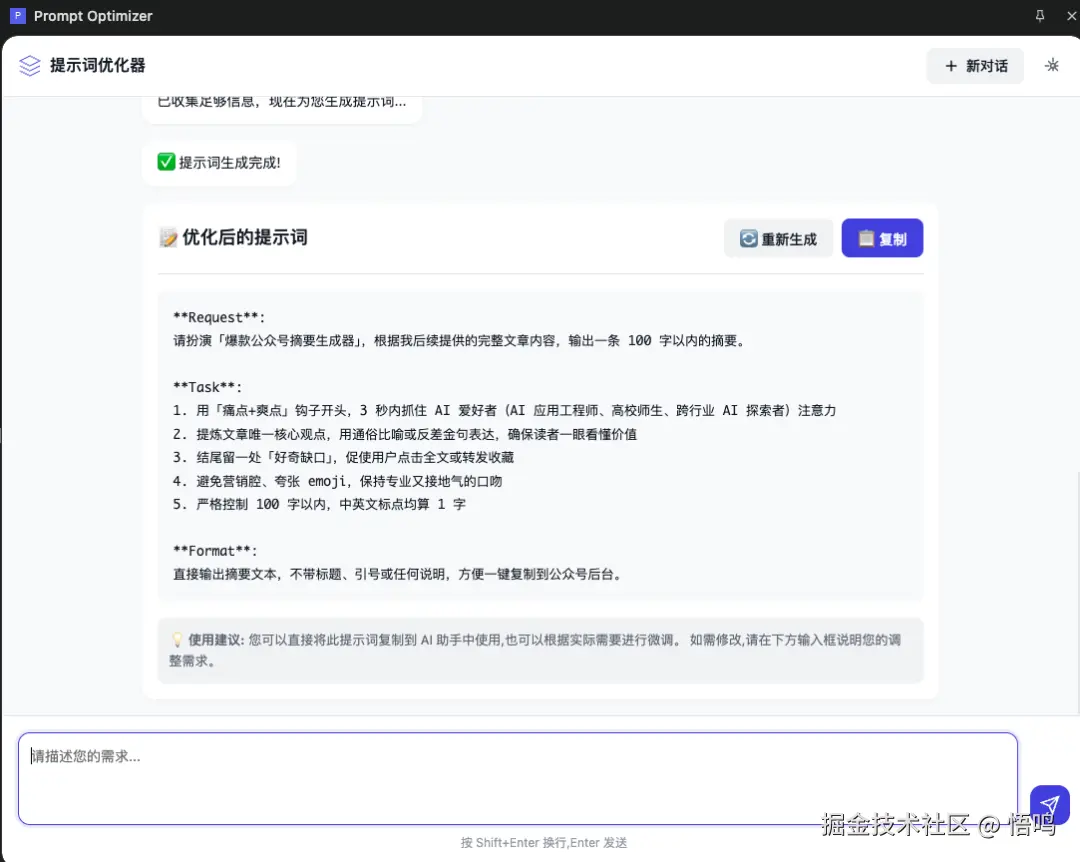The height and width of the screenshot is (862, 1080).
Task: Click the pin icon to keep window on top
Action: pos(1039,15)
